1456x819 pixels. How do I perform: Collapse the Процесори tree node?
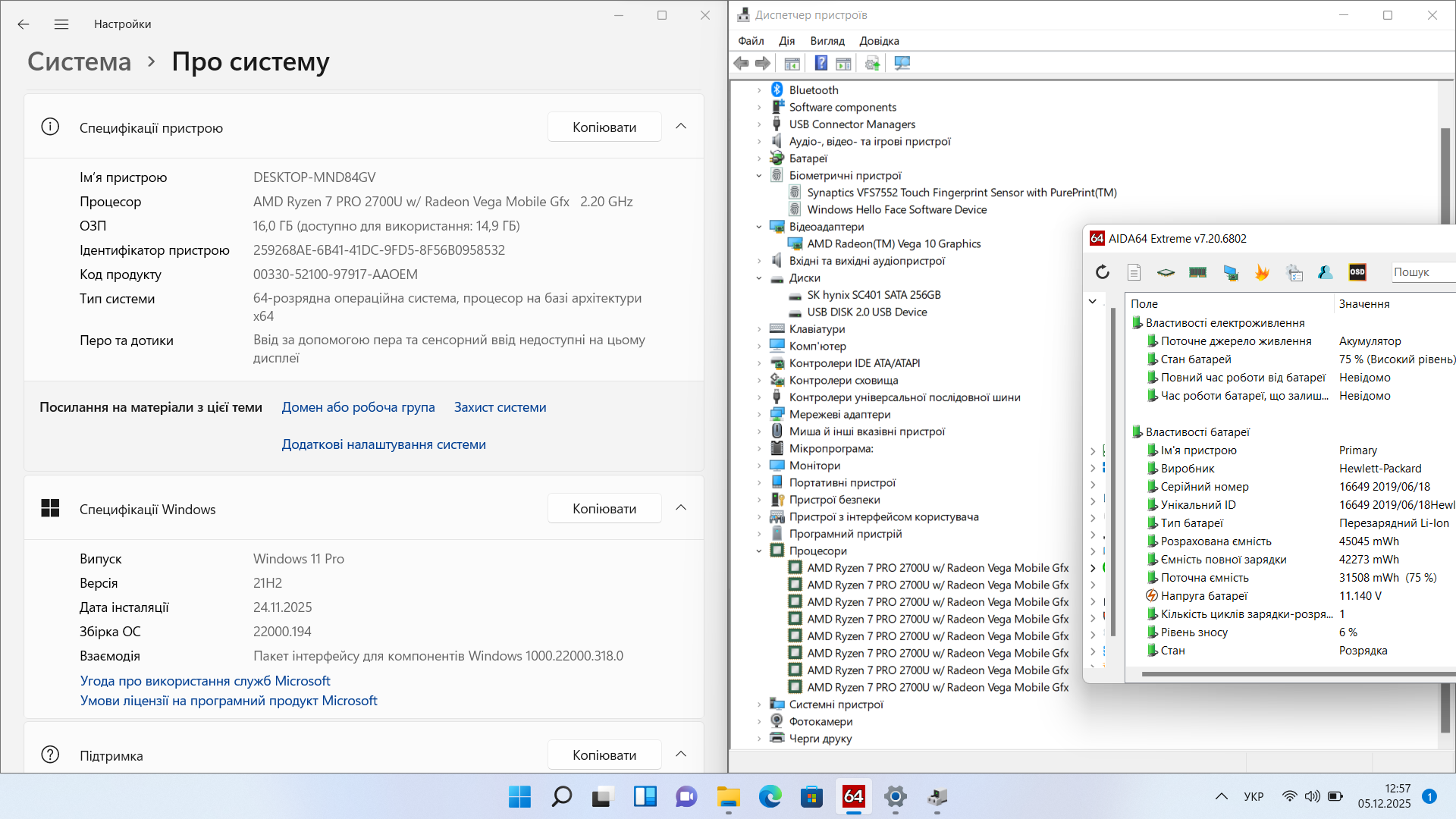(759, 551)
